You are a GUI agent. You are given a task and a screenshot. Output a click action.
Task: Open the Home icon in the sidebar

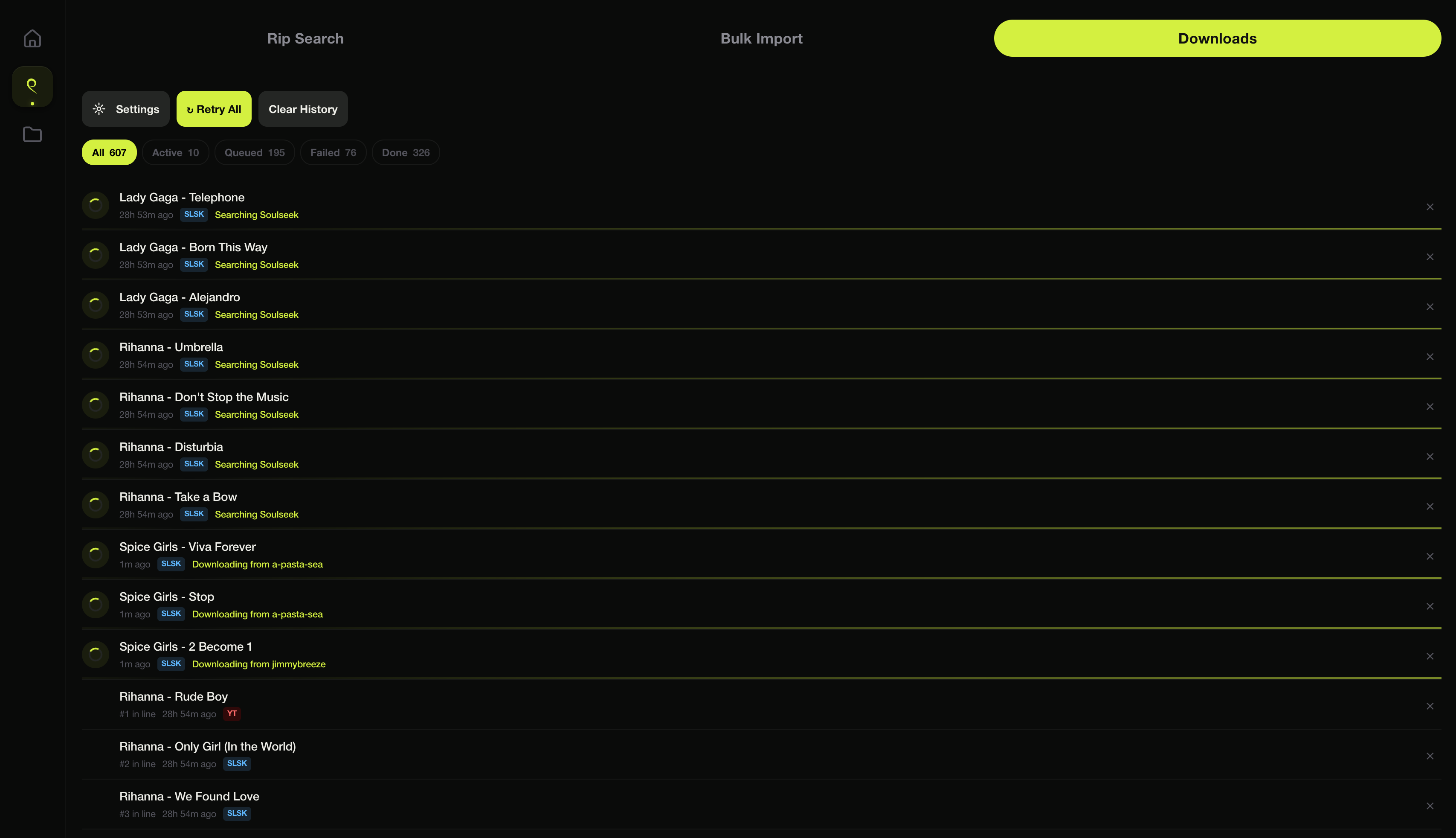pos(32,38)
